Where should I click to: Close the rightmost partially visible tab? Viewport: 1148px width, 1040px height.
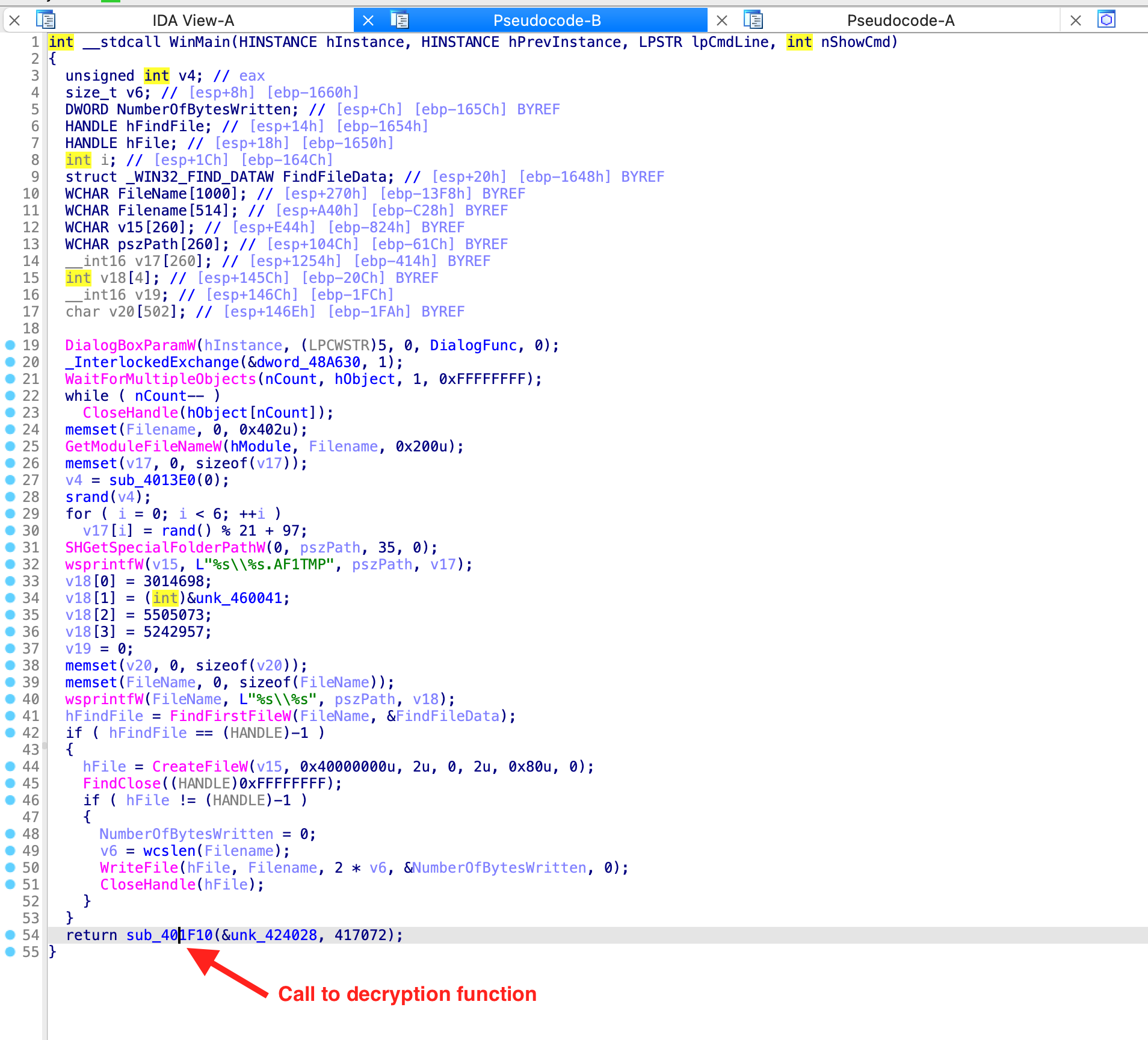1076,20
